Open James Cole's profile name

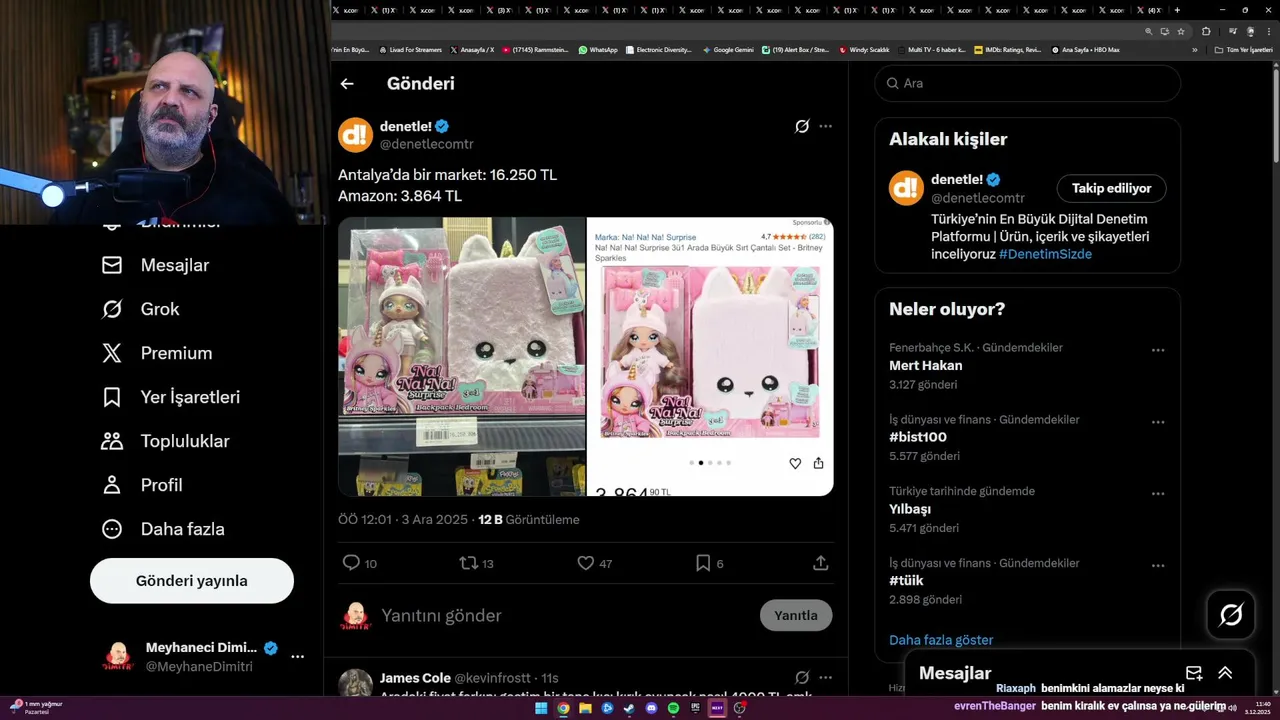(415, 678)
